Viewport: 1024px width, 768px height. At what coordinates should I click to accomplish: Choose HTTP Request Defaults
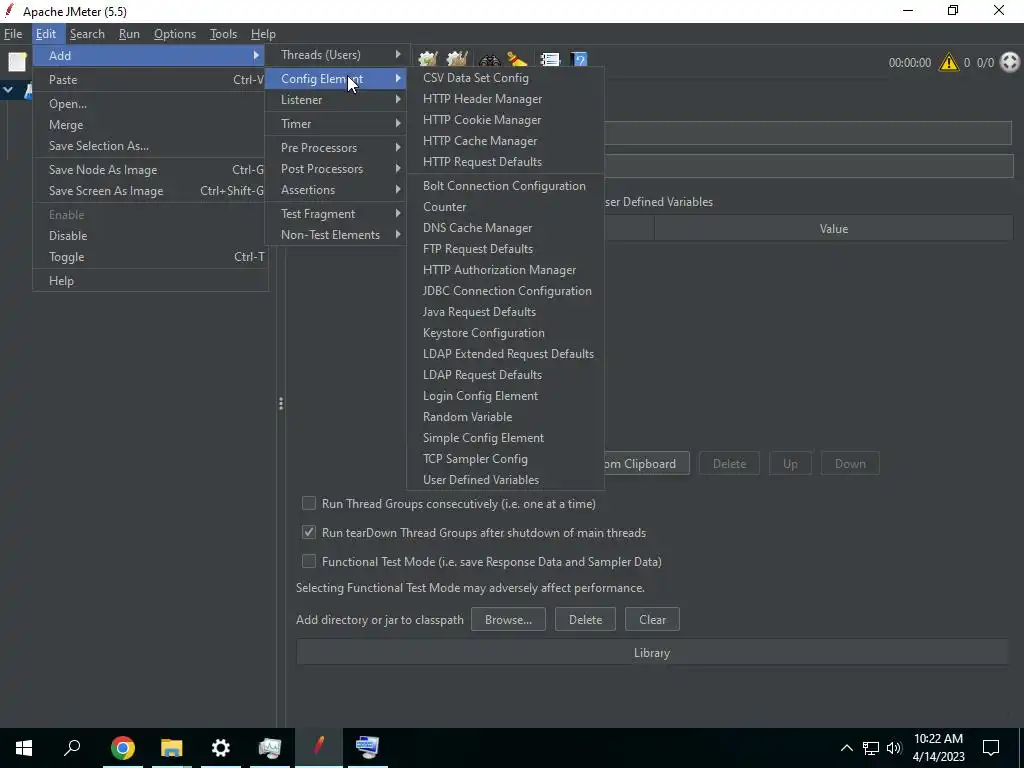505,162
